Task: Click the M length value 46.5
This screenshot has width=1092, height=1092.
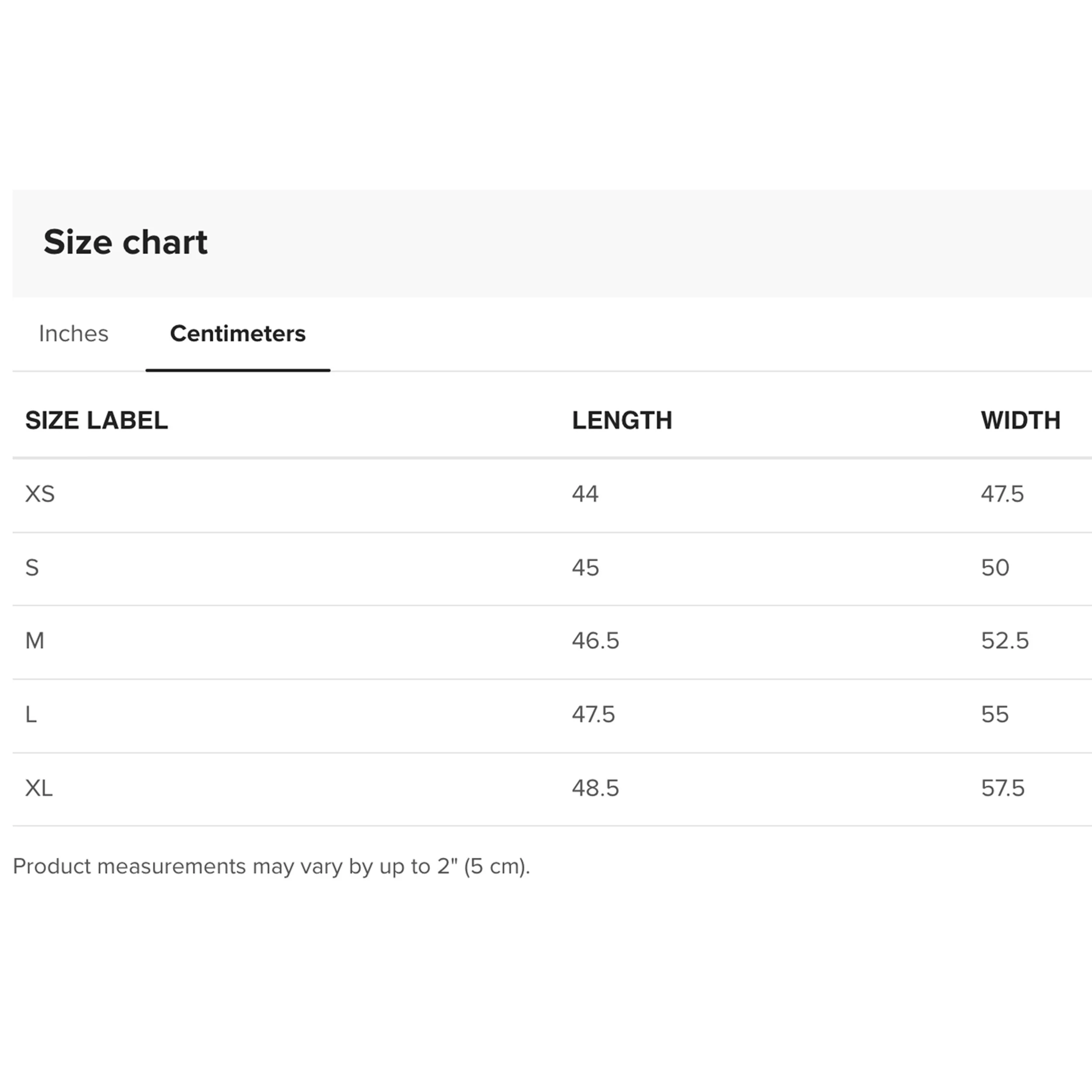Action: [596, 641]
